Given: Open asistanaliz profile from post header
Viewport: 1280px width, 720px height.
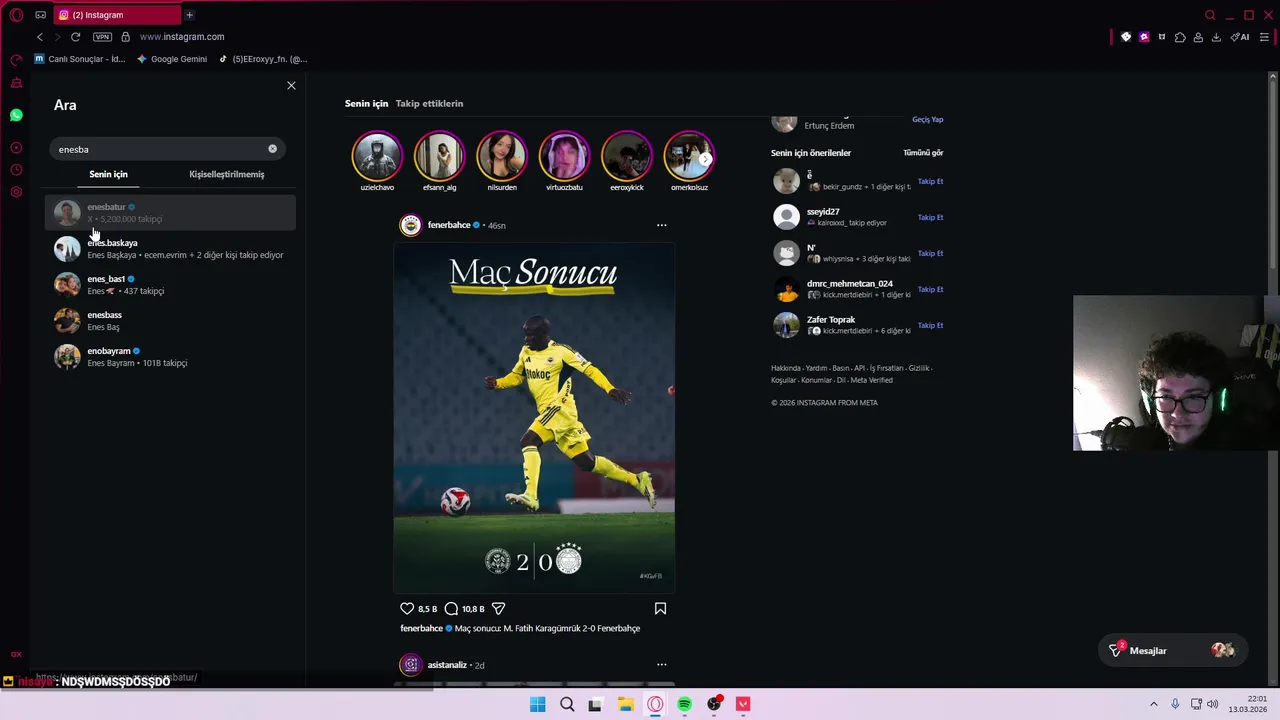Looking at the screenshot, I should click(447, 665).
